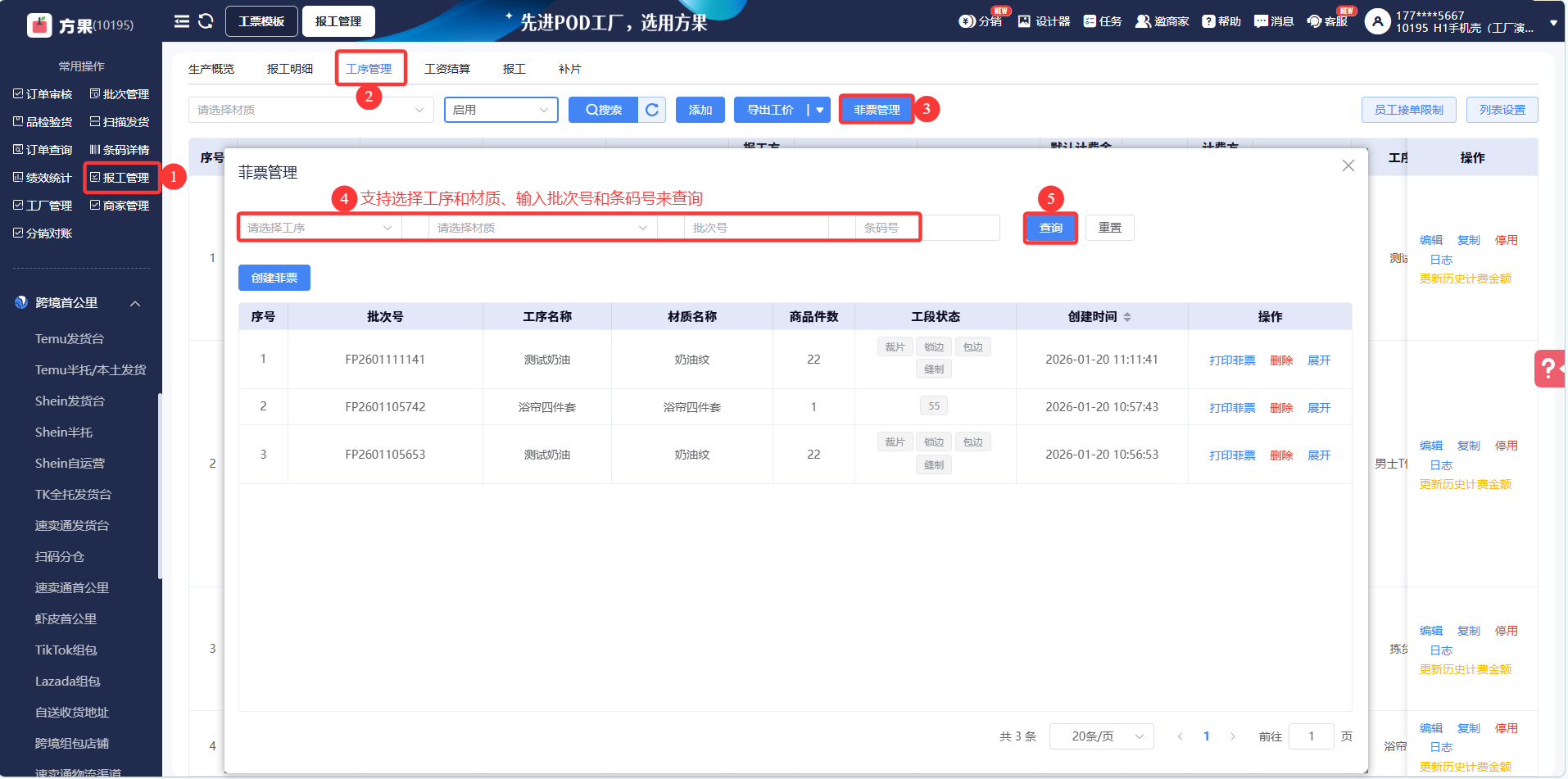Switch to the 工资结算 tab
The height and width of the screenshot is (779, 1568).
(447, 69)
